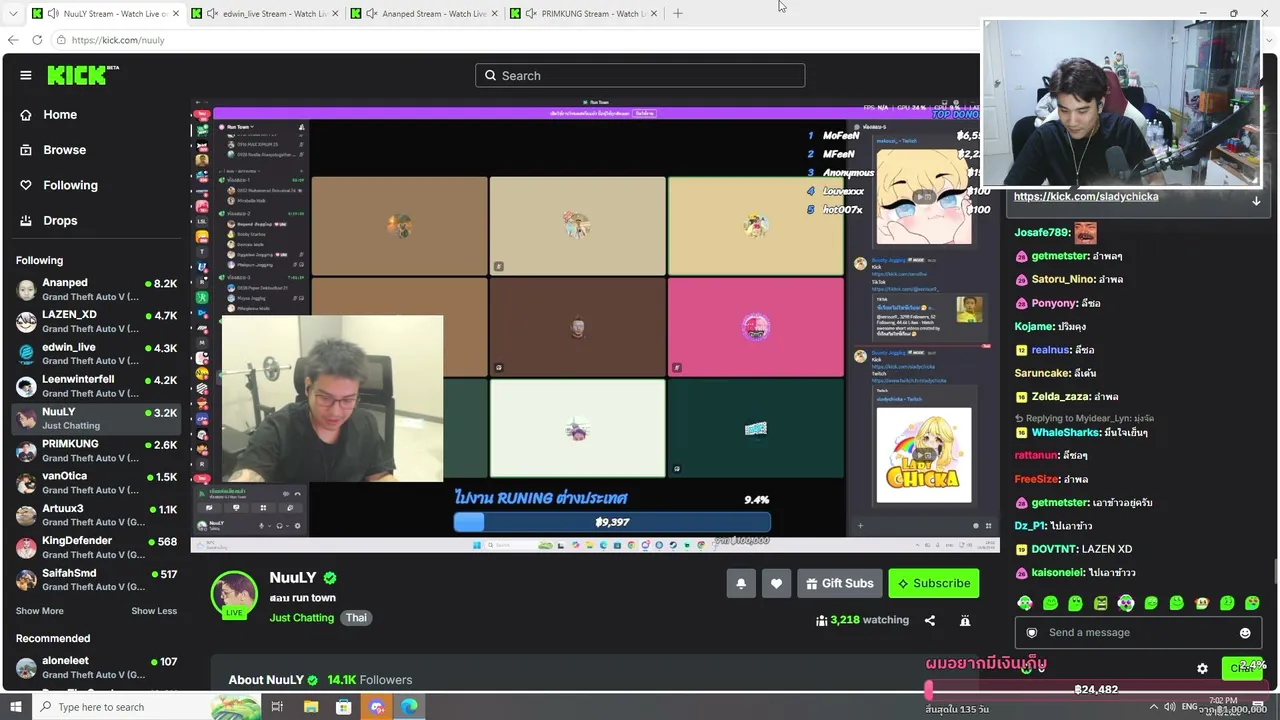Close the edwin_live Stream tab

click(x=333, y=14)
